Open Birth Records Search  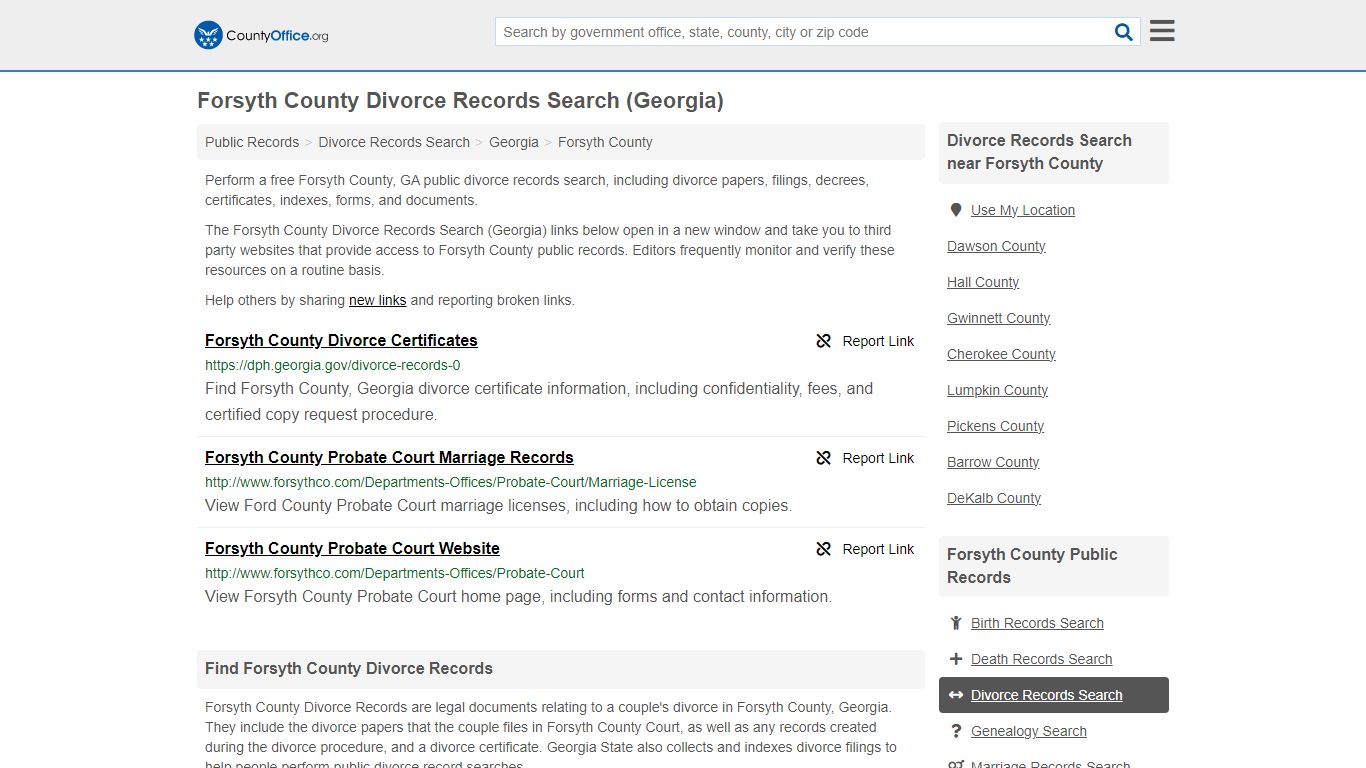click(1037, 623)
